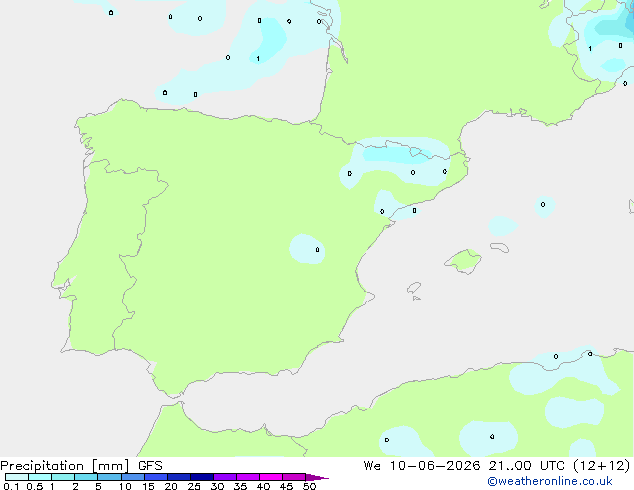Select the 5–10 mm legend color box
Screen dimensions: 634x490
coord(109,477)
